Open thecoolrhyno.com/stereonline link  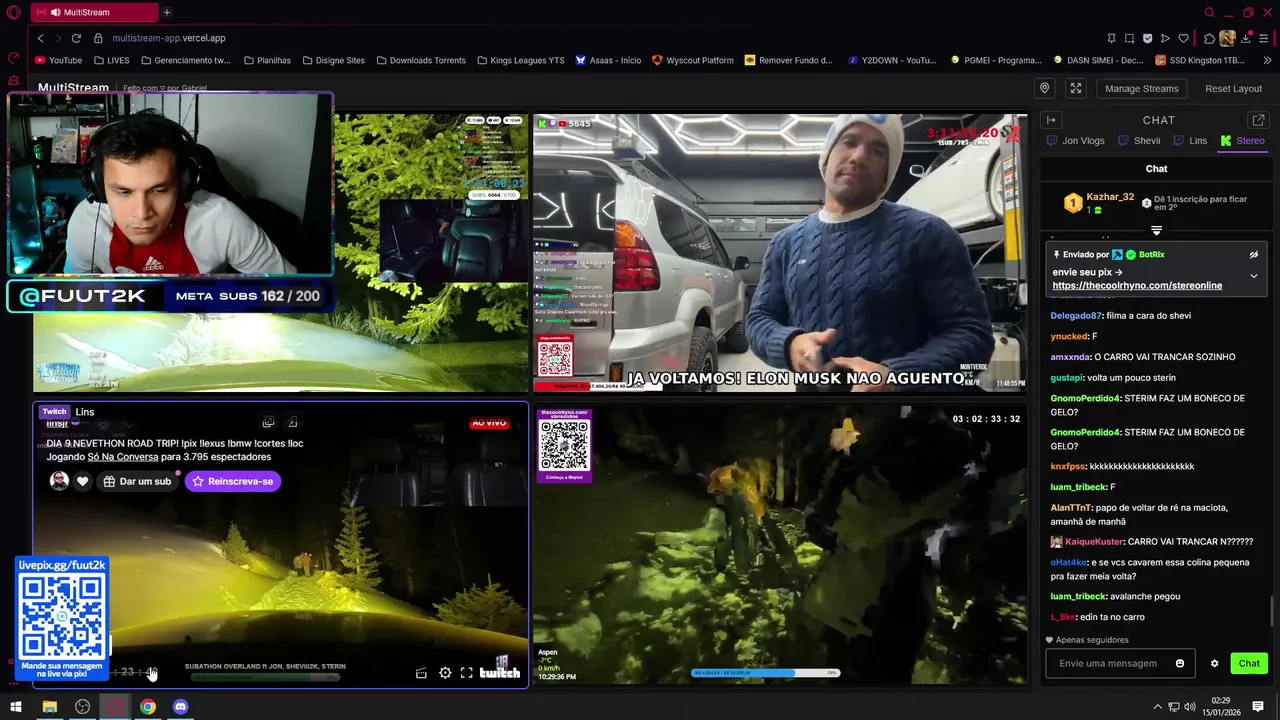(x=1137, y=285)
